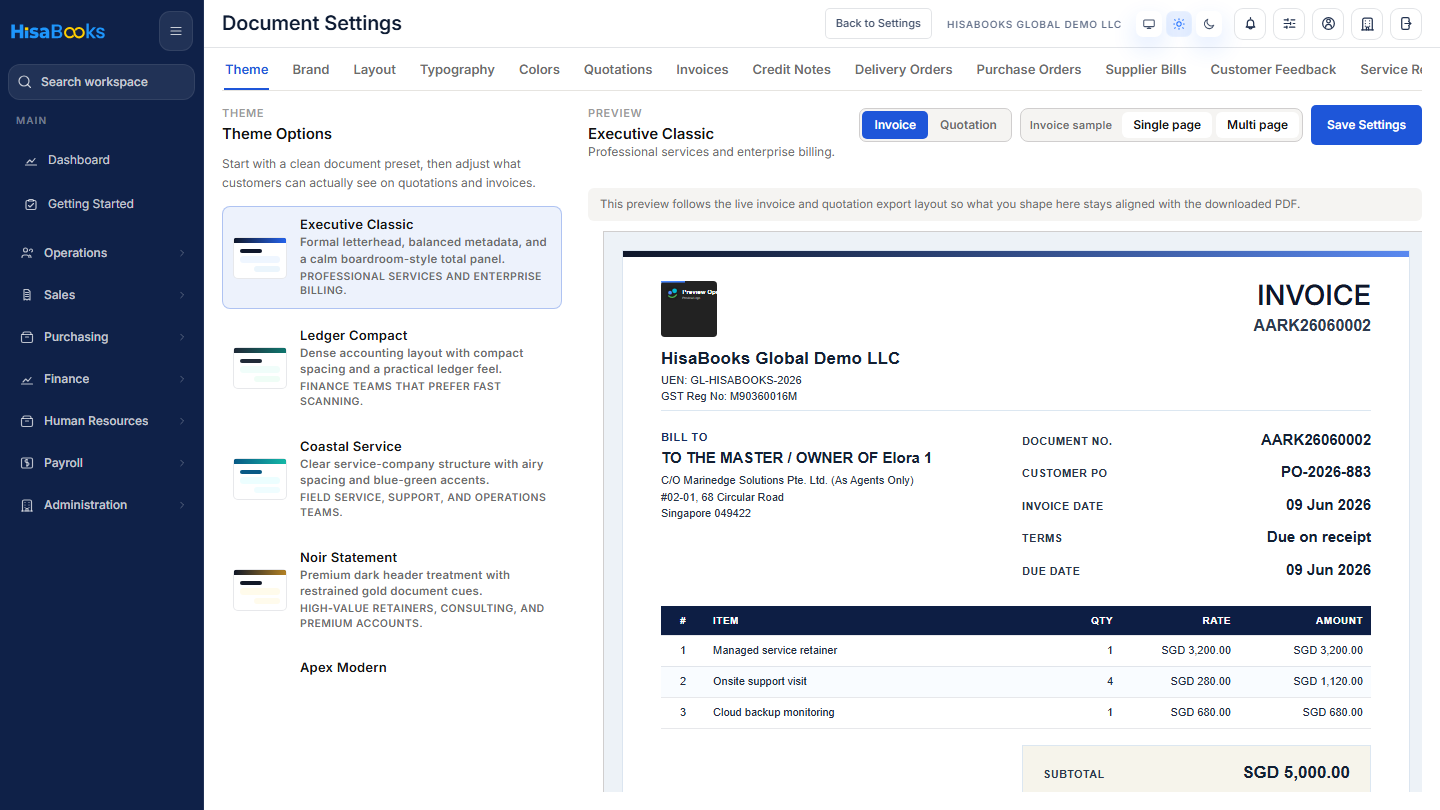Open the Invoices tab
Viewport: 1440px width, 810px height.
(x=702, y=69)
